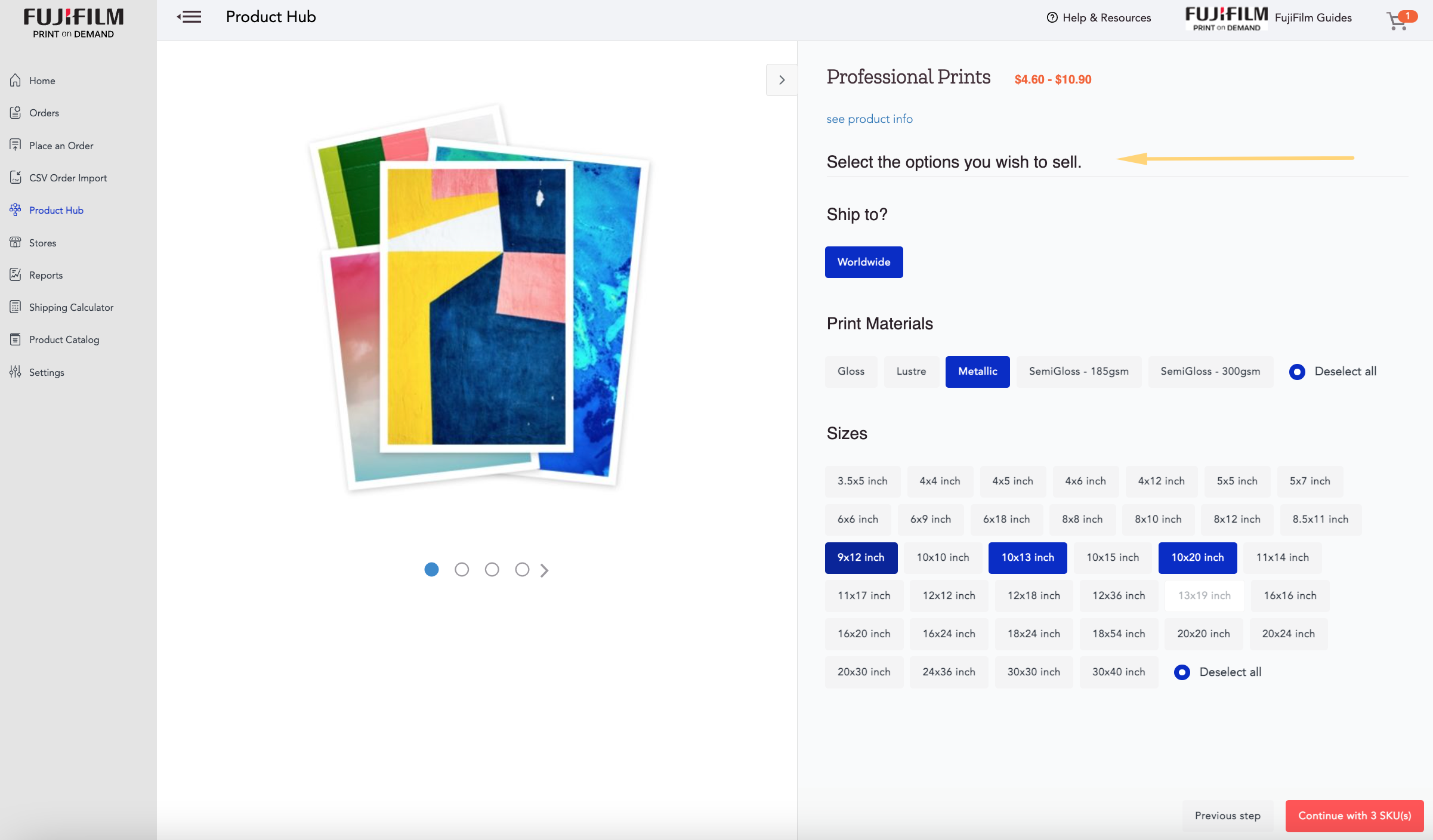Select the second carousel dot indicator
The width and height of the screenshot is (1433, 840).
[x=461, y=570]
